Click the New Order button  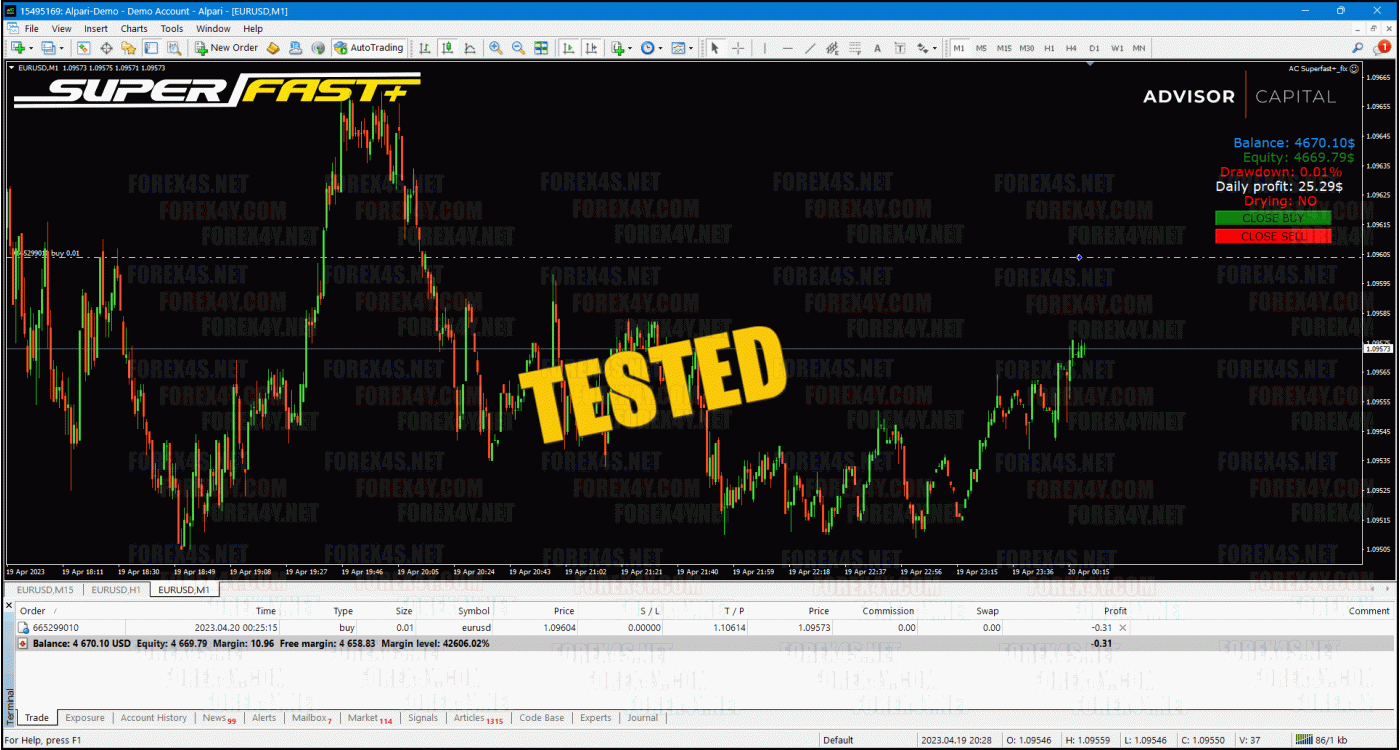point(227,47)
